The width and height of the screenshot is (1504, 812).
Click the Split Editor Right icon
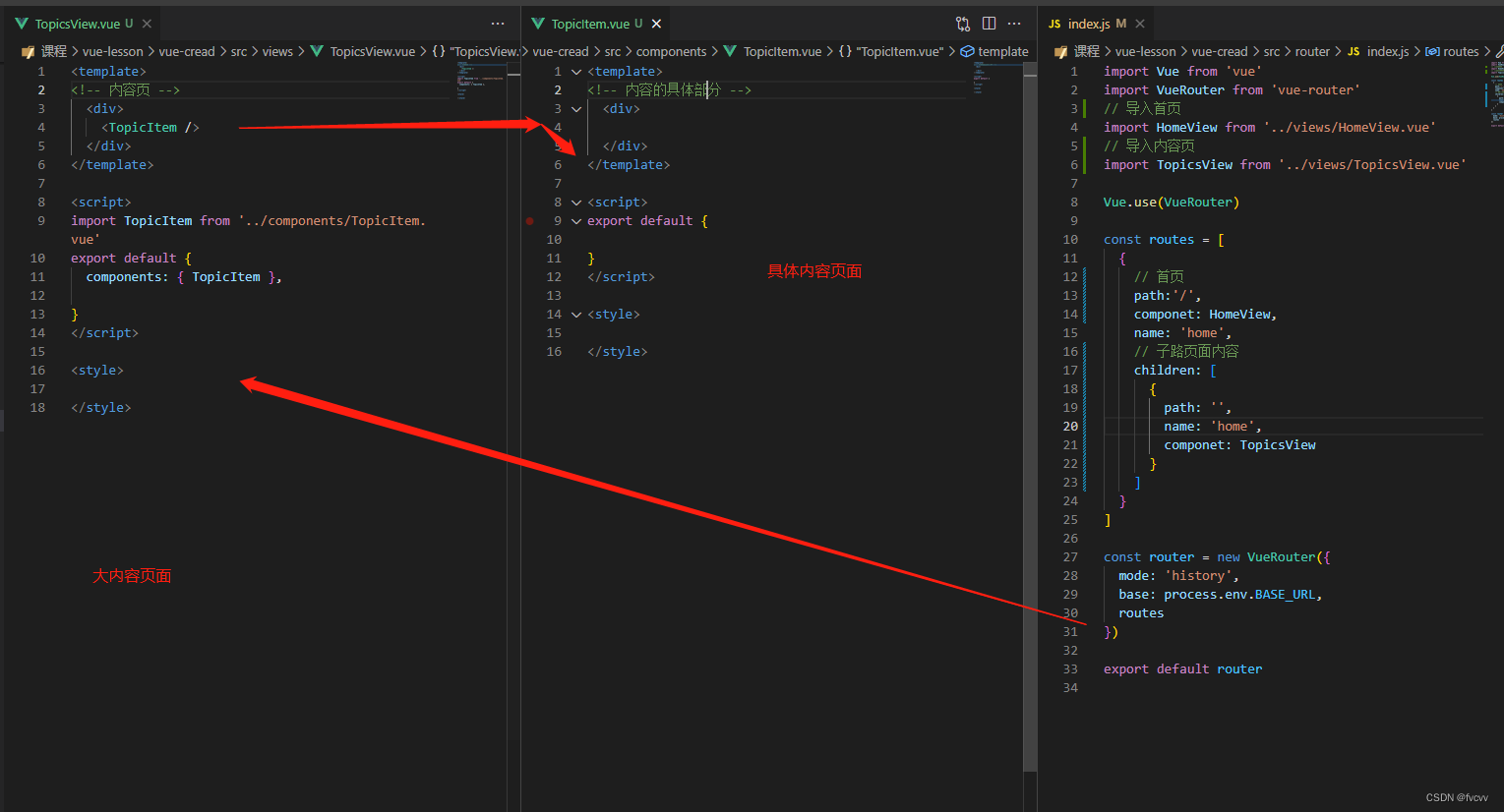[x=989, y=24]
